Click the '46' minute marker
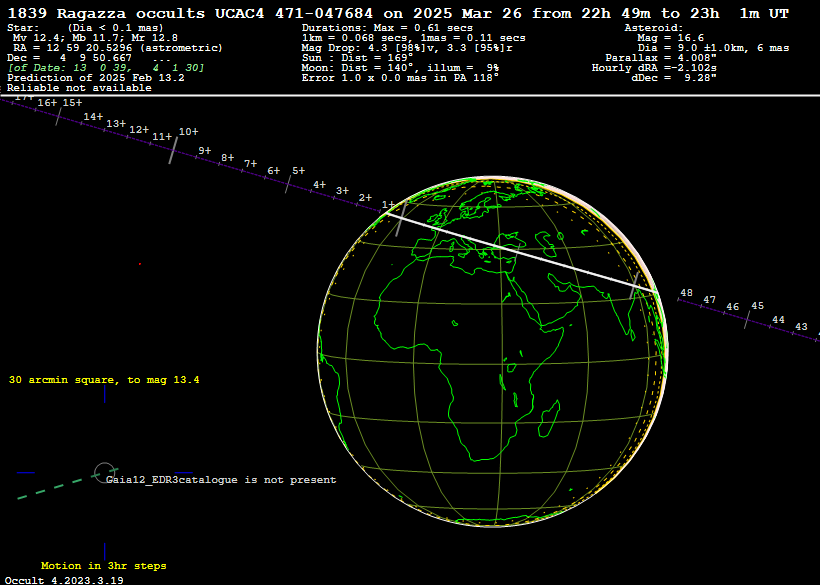820x585 pixels. (x=733, y=307)
